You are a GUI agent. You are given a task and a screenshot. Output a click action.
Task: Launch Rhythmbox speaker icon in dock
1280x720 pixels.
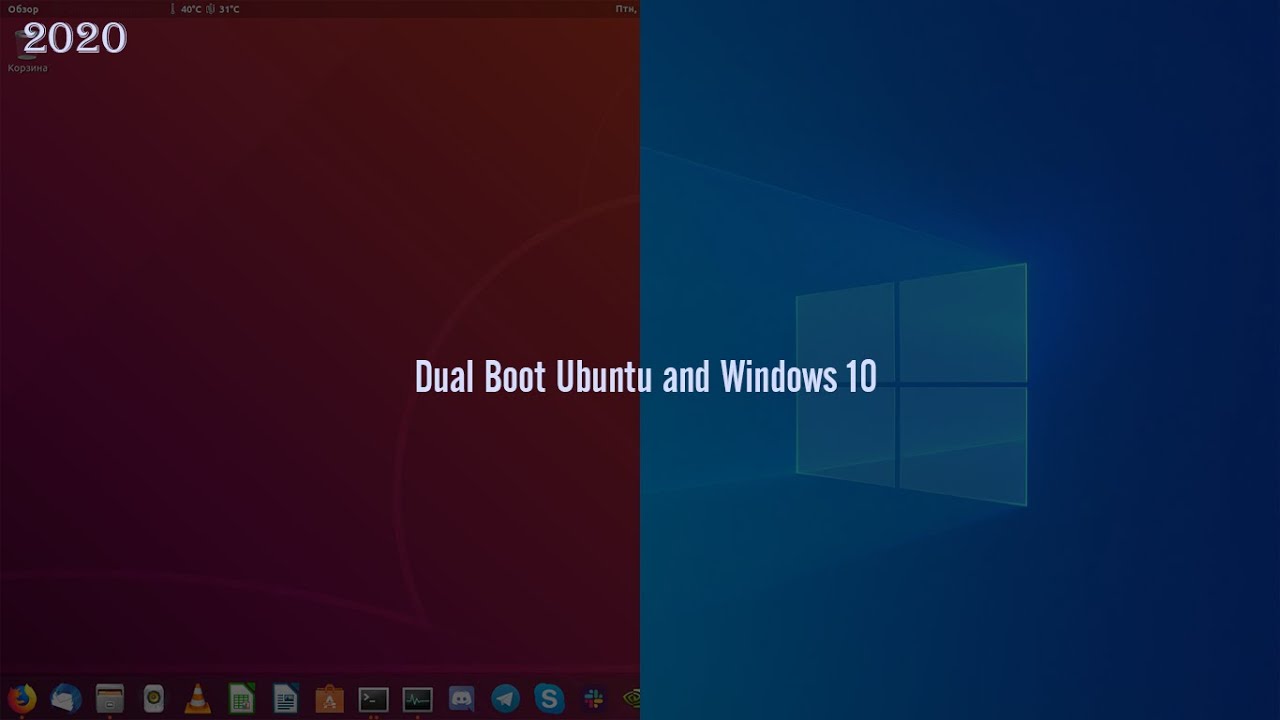(154, 698)
